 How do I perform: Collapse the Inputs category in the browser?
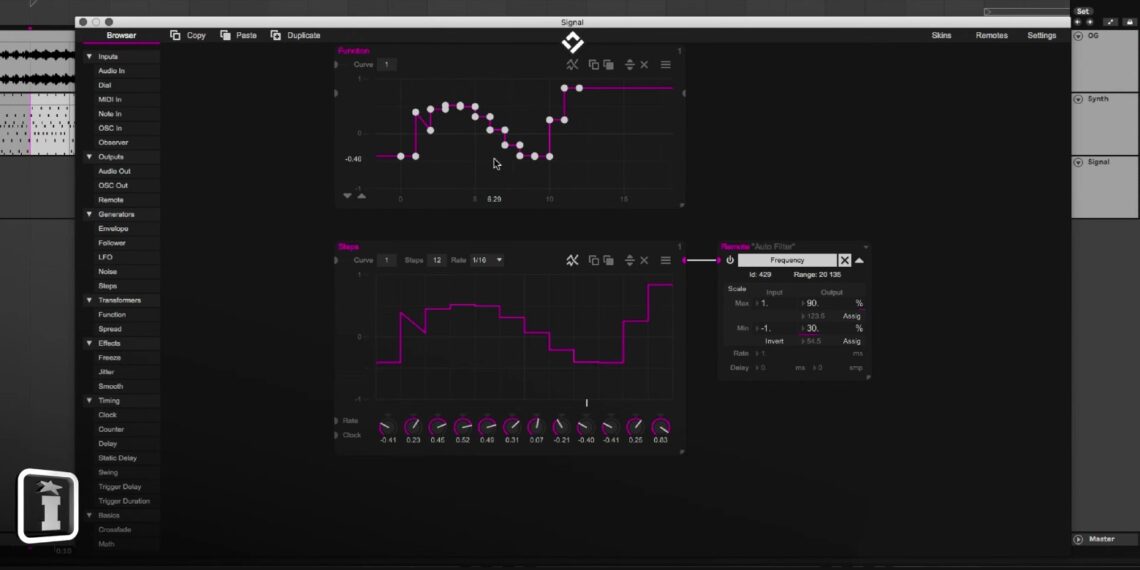[89, 56]
